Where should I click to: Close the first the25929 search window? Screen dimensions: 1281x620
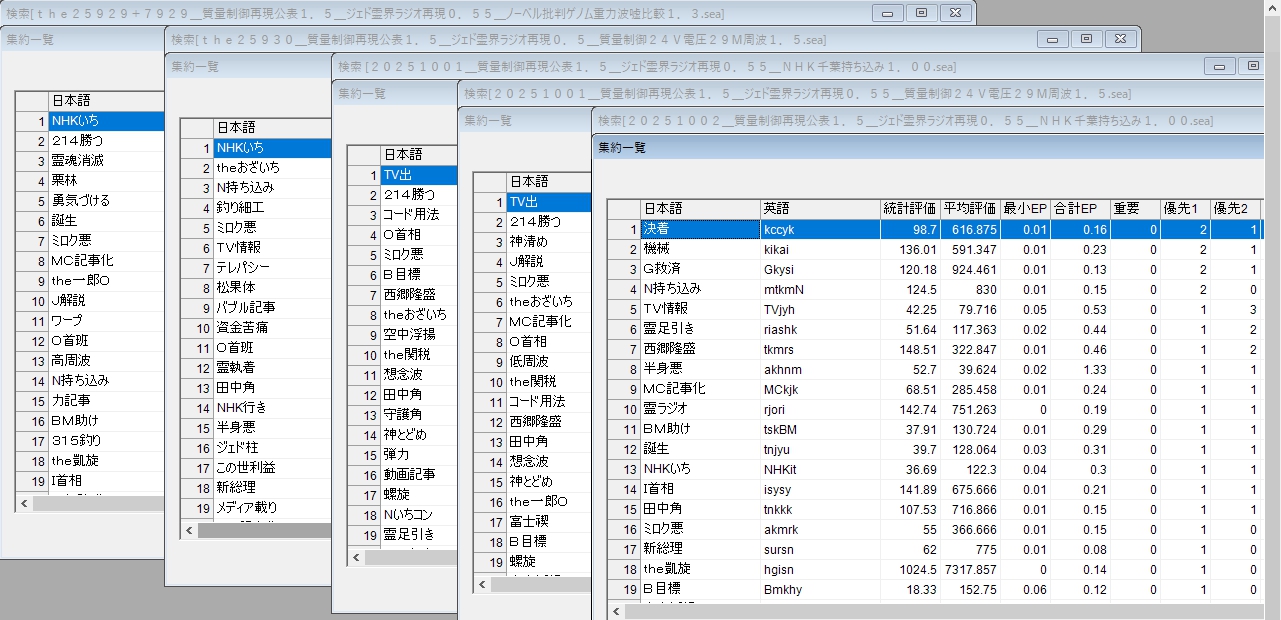click(x=955, y=13)
